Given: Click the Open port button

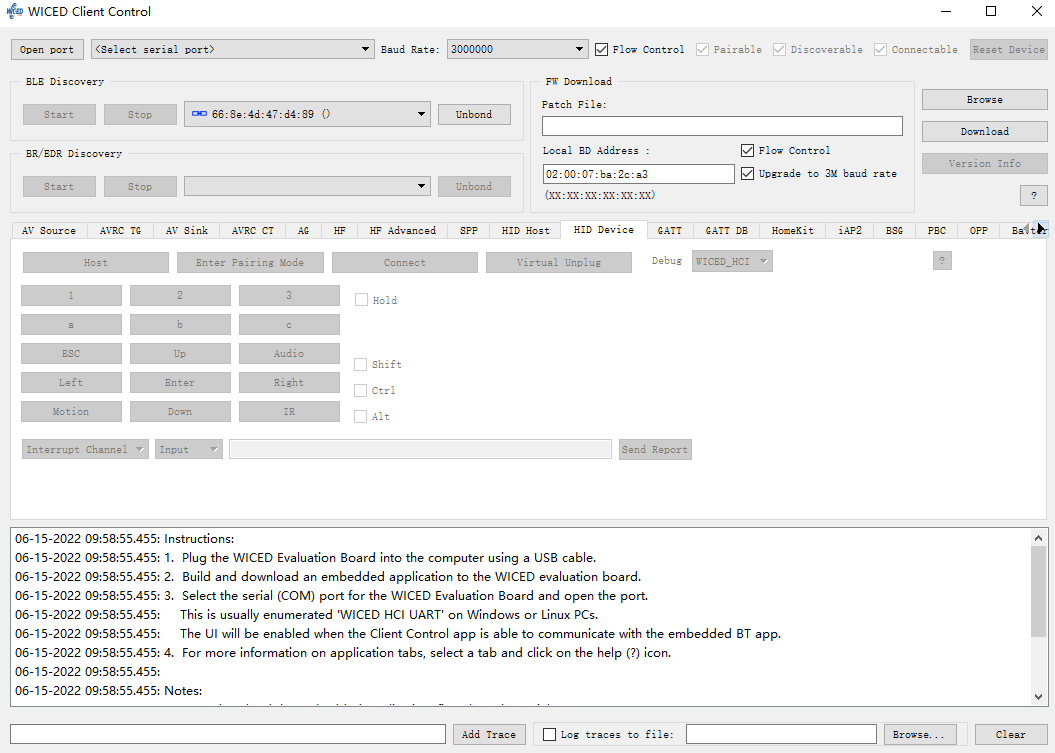Looking at the screenshot, I should pyautogui.click(x=47, y=49).
